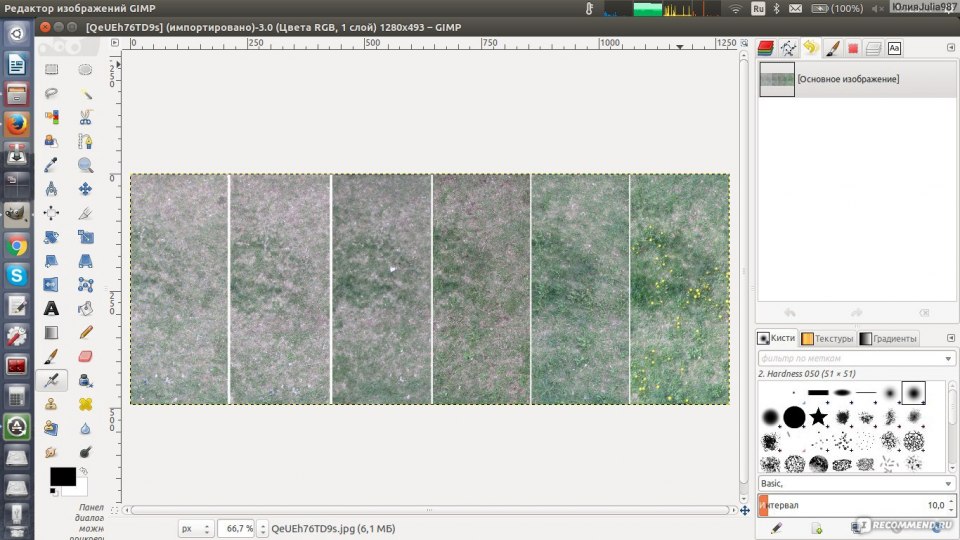Select the Ellipse Select tool
Screen dimensions: 960x540
[85, 70]
